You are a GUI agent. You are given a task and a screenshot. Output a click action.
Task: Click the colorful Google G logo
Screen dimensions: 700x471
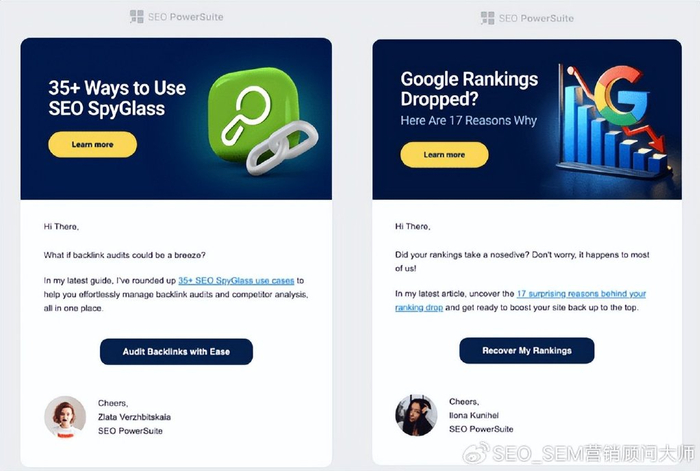point(621,96)
